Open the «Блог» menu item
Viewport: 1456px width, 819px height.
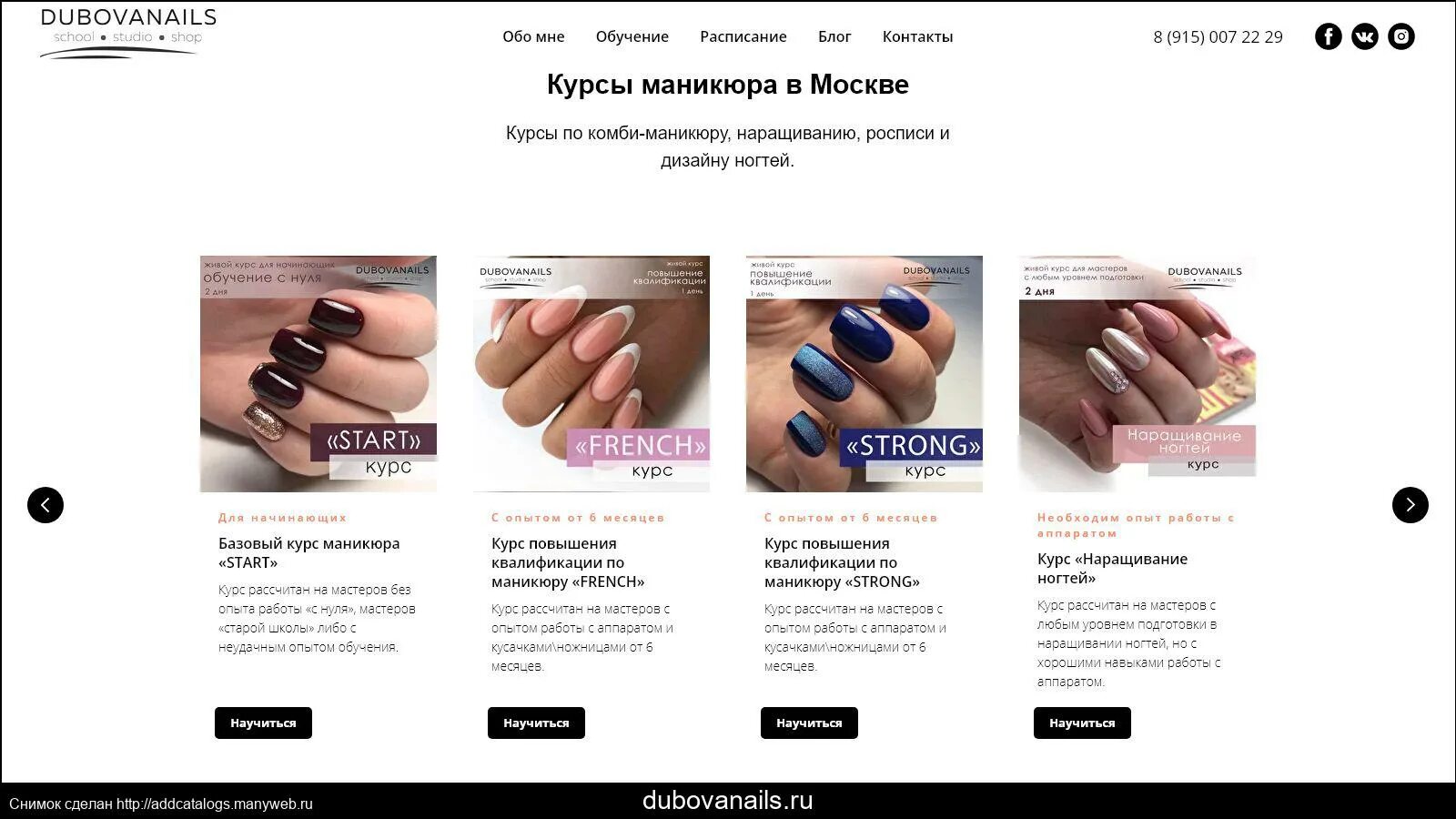[834, 36]
